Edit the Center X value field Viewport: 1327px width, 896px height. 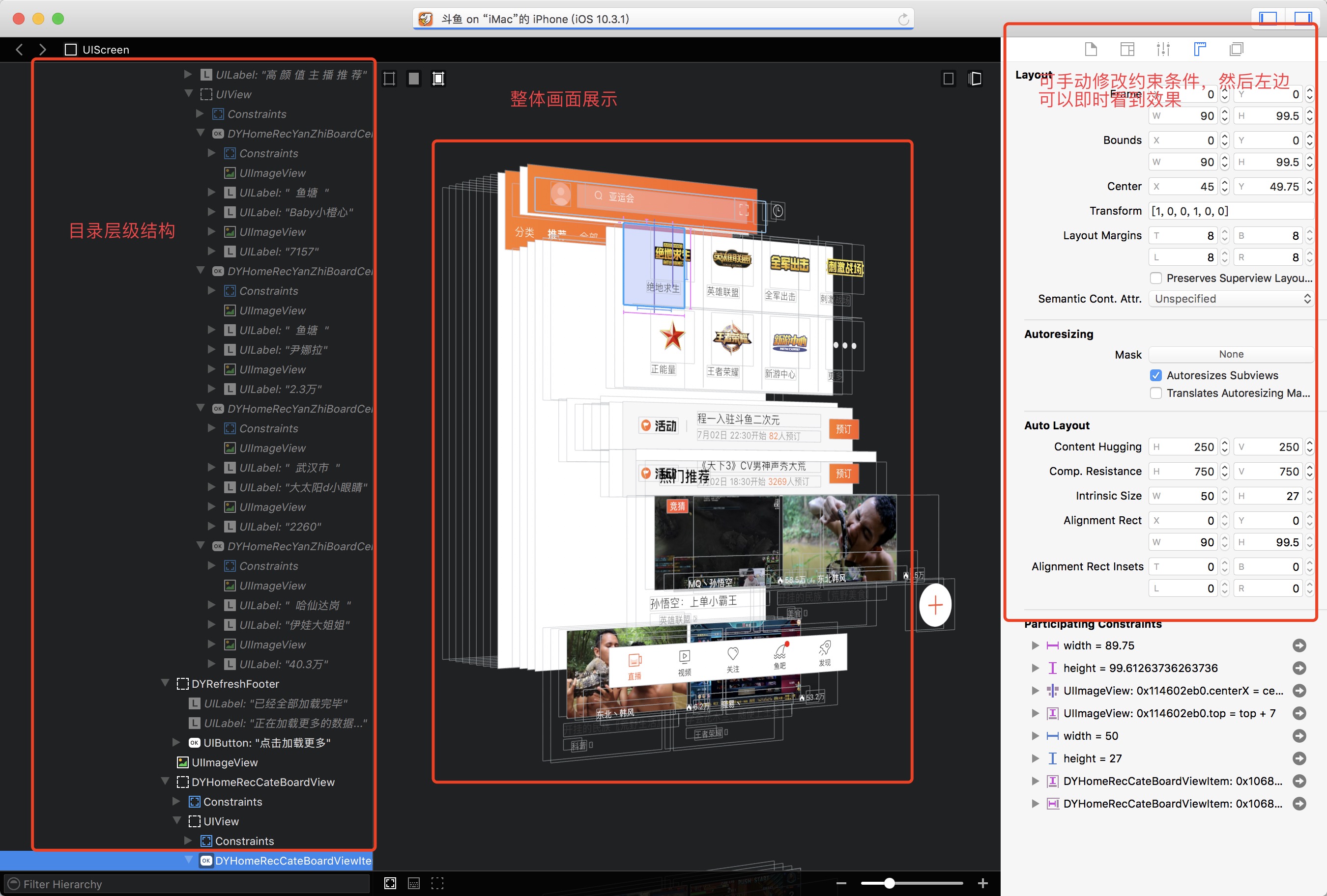tap(1183, 186)
